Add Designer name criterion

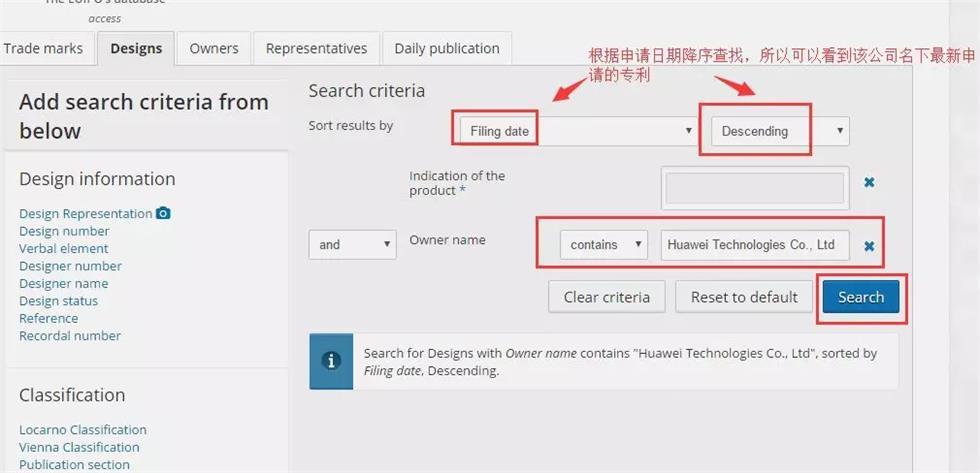64,284
